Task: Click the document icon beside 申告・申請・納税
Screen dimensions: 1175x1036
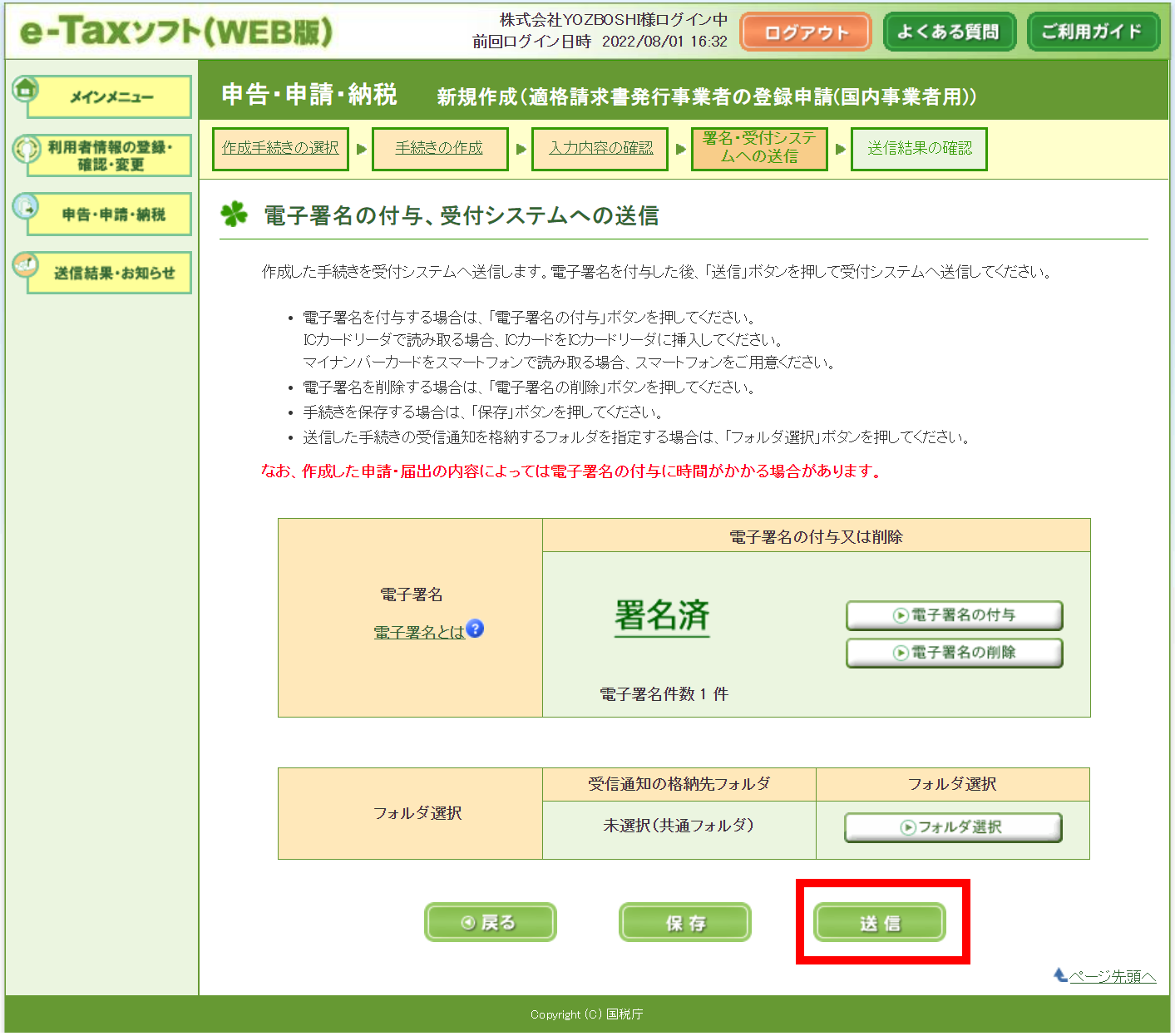Action: pyautogui.click(x=26, y=206)
